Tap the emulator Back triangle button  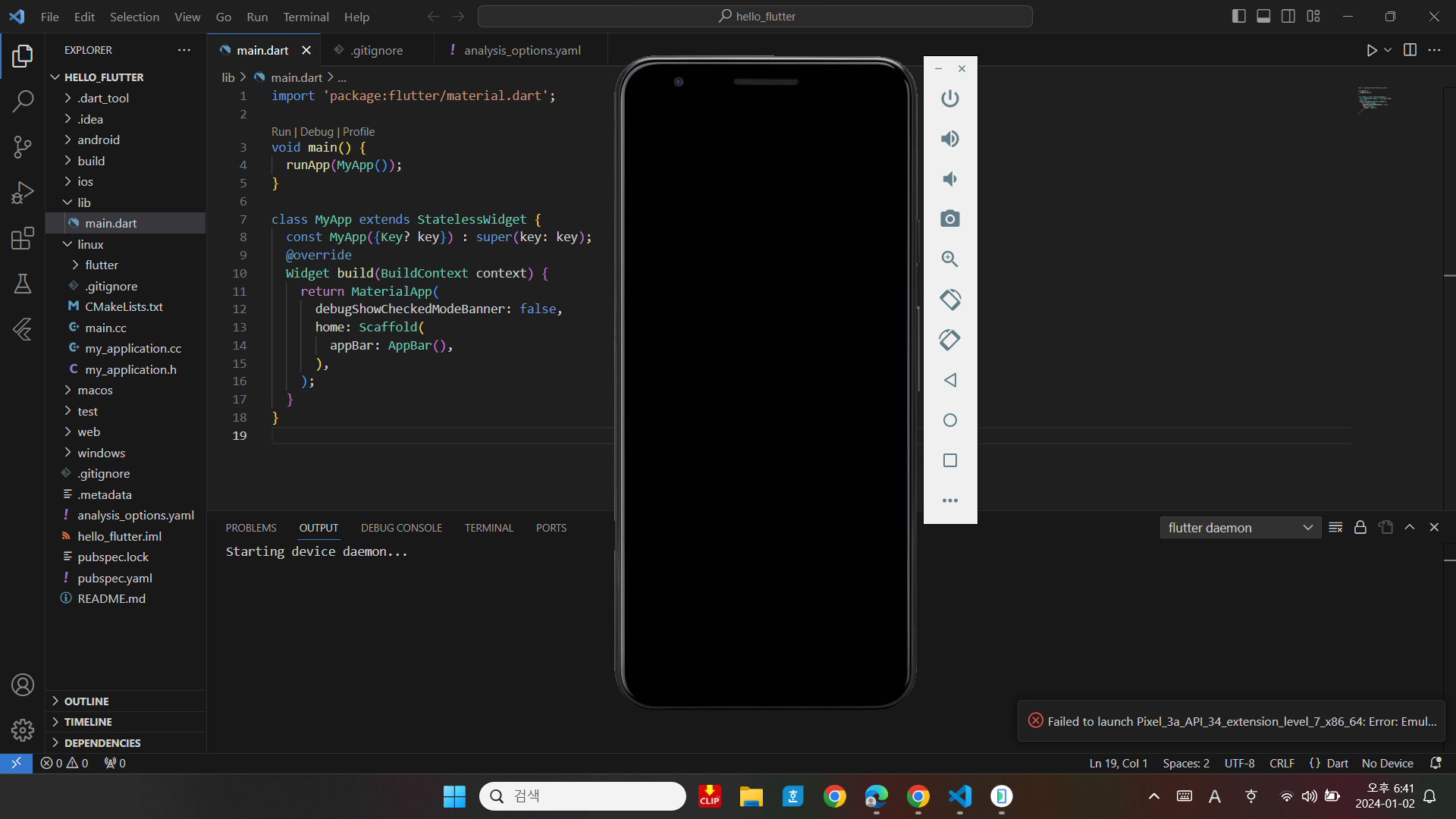(x=950, y=380)
